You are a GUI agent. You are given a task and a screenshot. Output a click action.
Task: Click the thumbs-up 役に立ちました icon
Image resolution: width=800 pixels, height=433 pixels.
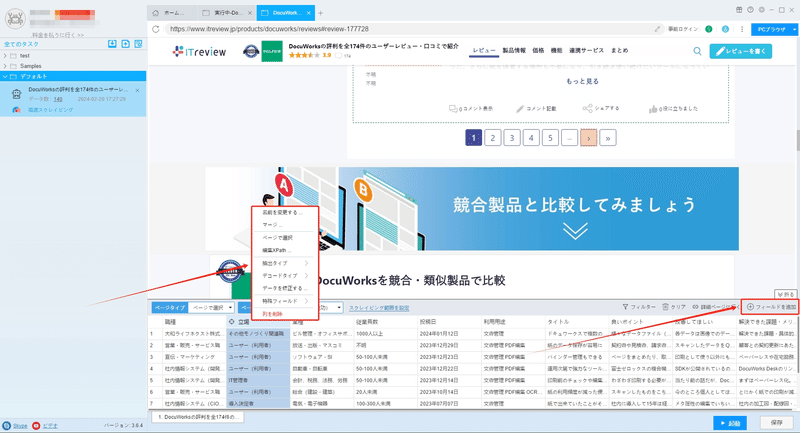(653, 109)
